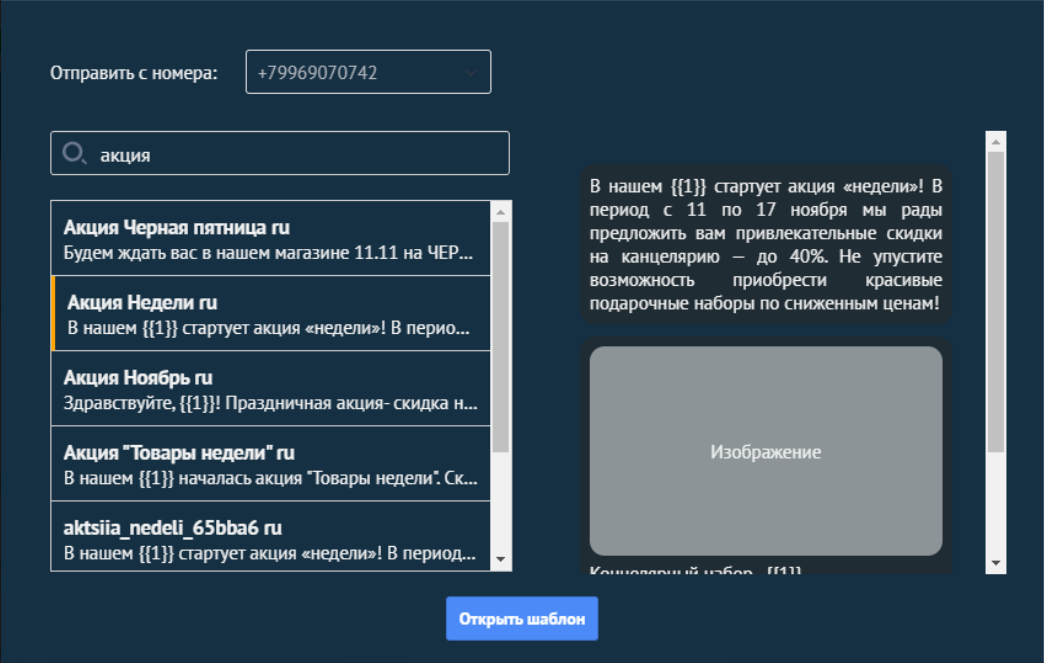
Task: Select template "Акция Недели ru"
Action: [x=270, y=314]
